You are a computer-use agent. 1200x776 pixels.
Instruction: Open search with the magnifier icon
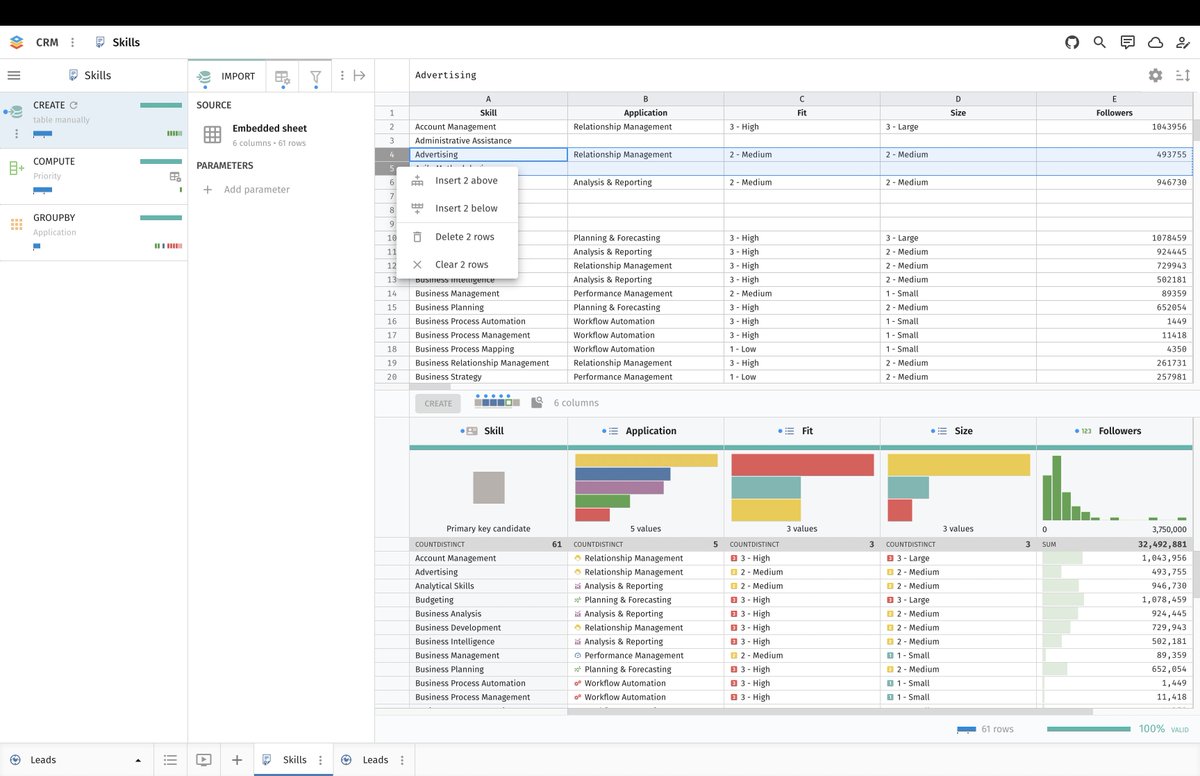coord(1100,42)
